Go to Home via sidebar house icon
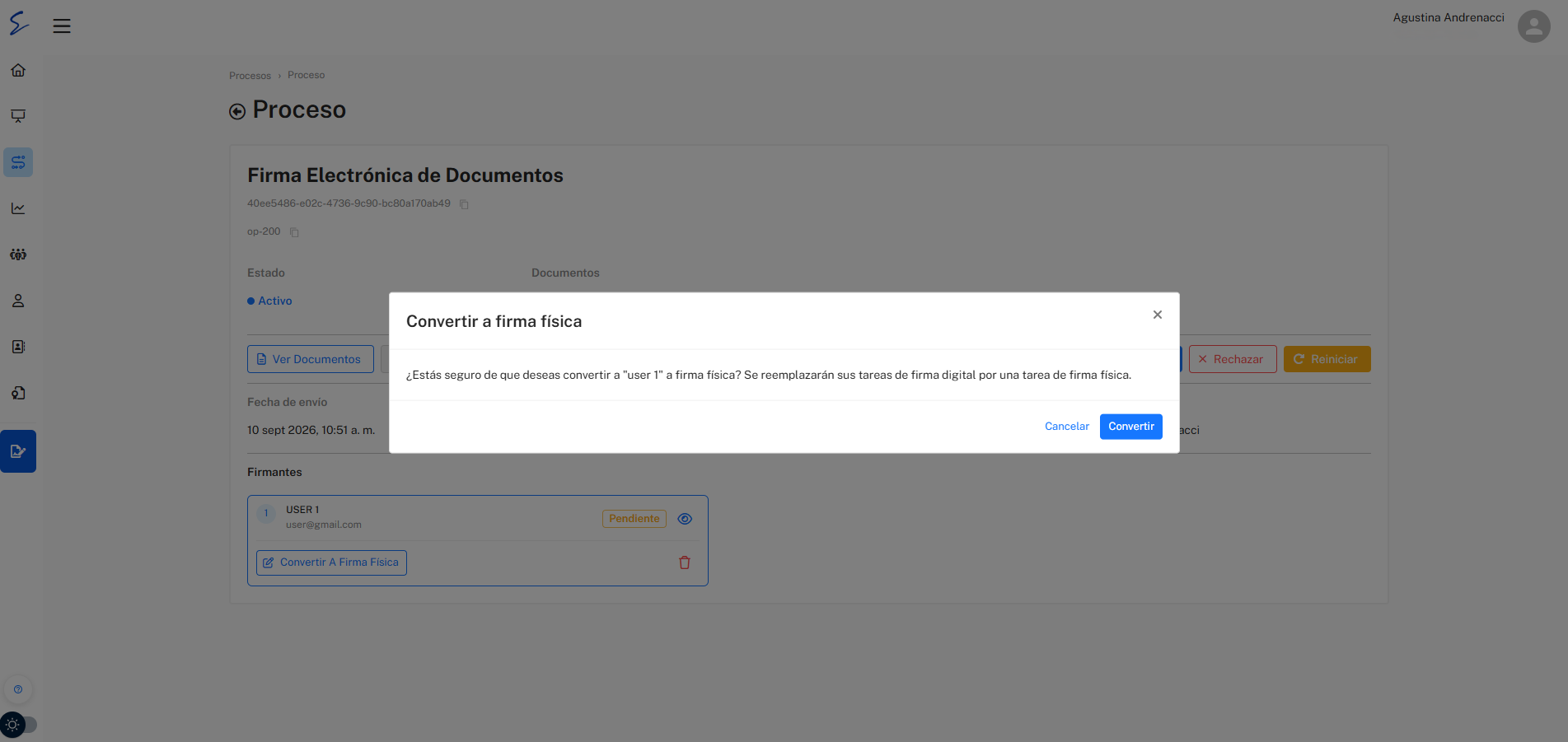This screenshot has width=1568, height=742. pos(18,70)
